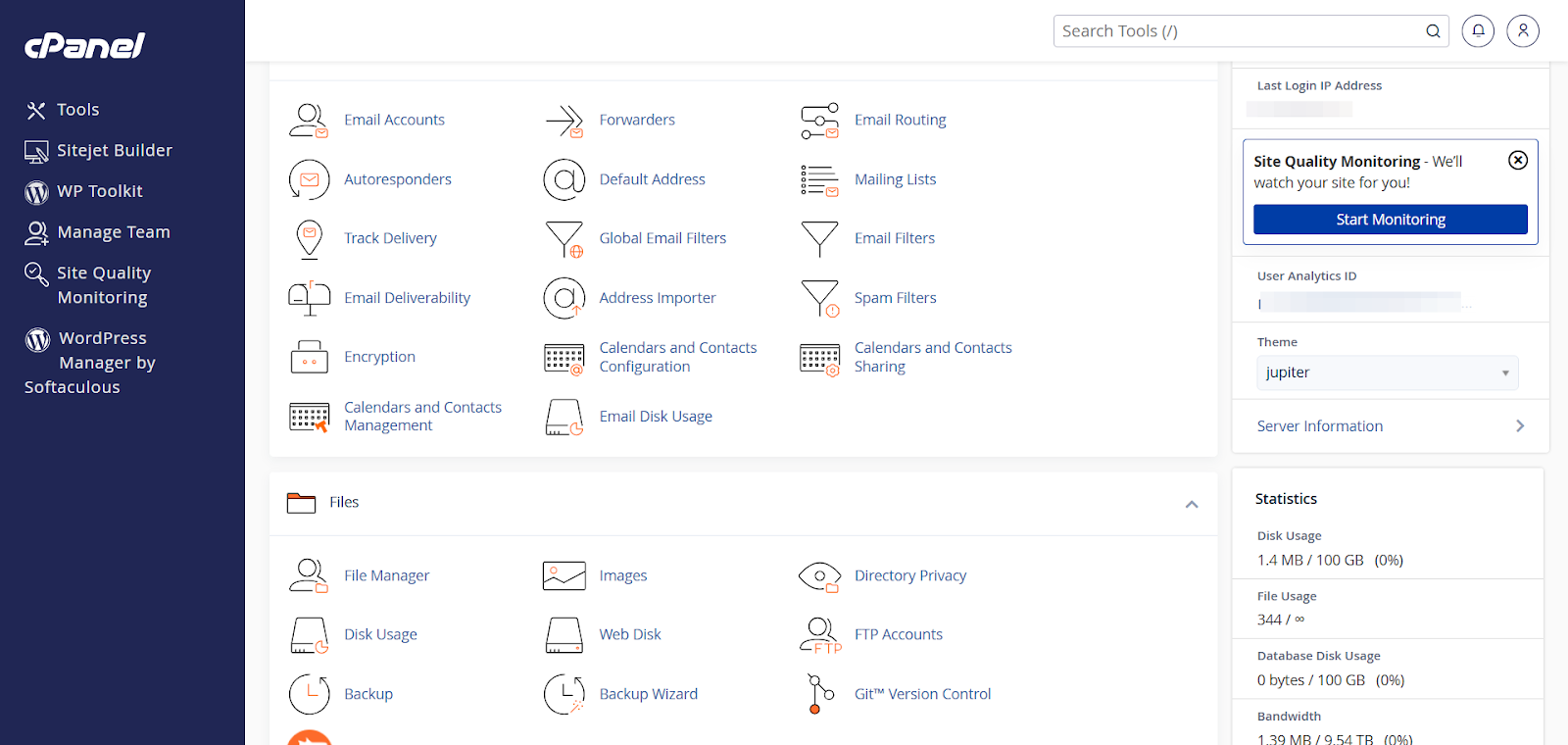The image size is (1568, 745).
Task: Dismiss the Site Quality Monitoring banner
Action: (x=1518, y=160)
